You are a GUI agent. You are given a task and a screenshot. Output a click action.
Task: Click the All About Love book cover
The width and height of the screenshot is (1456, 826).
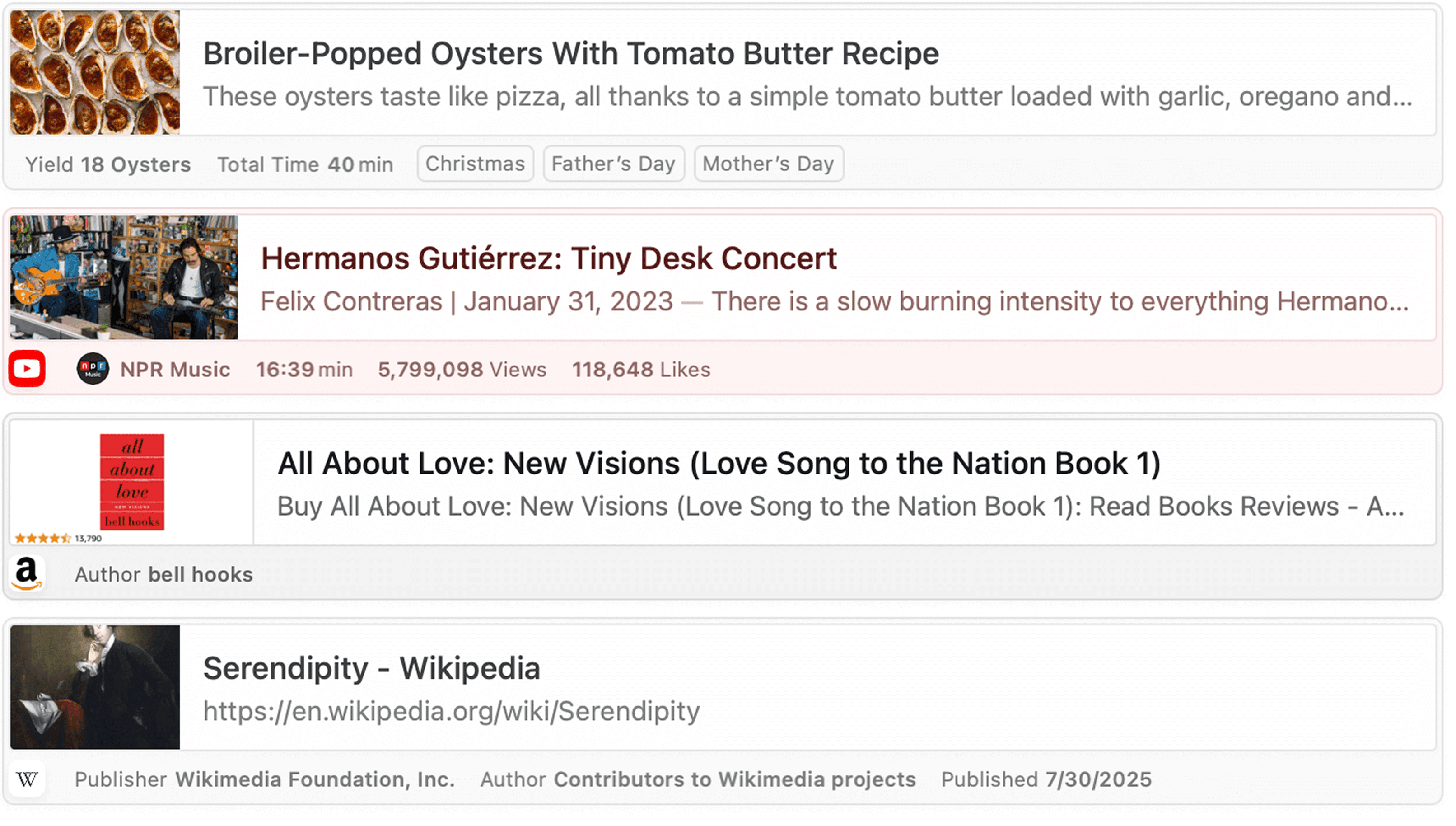pos(131,482)
